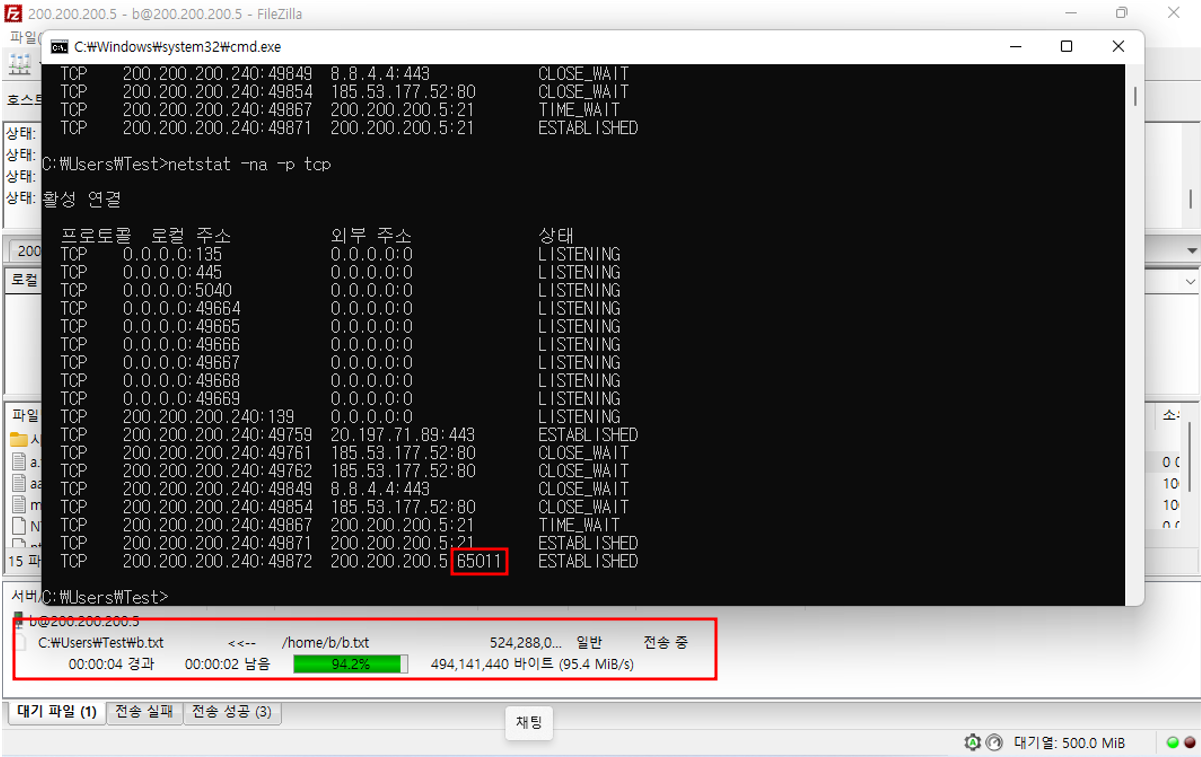
Task: Click the 0.0.0.0:5040 local address
Action: (x=177, y=290)
